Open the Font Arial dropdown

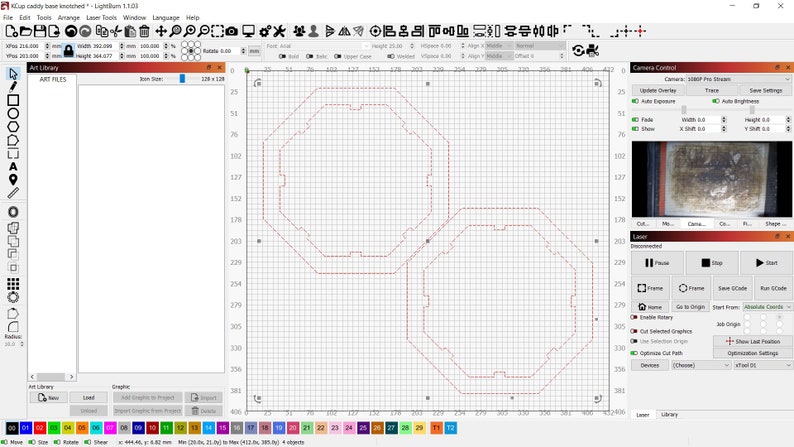[324, 46]
